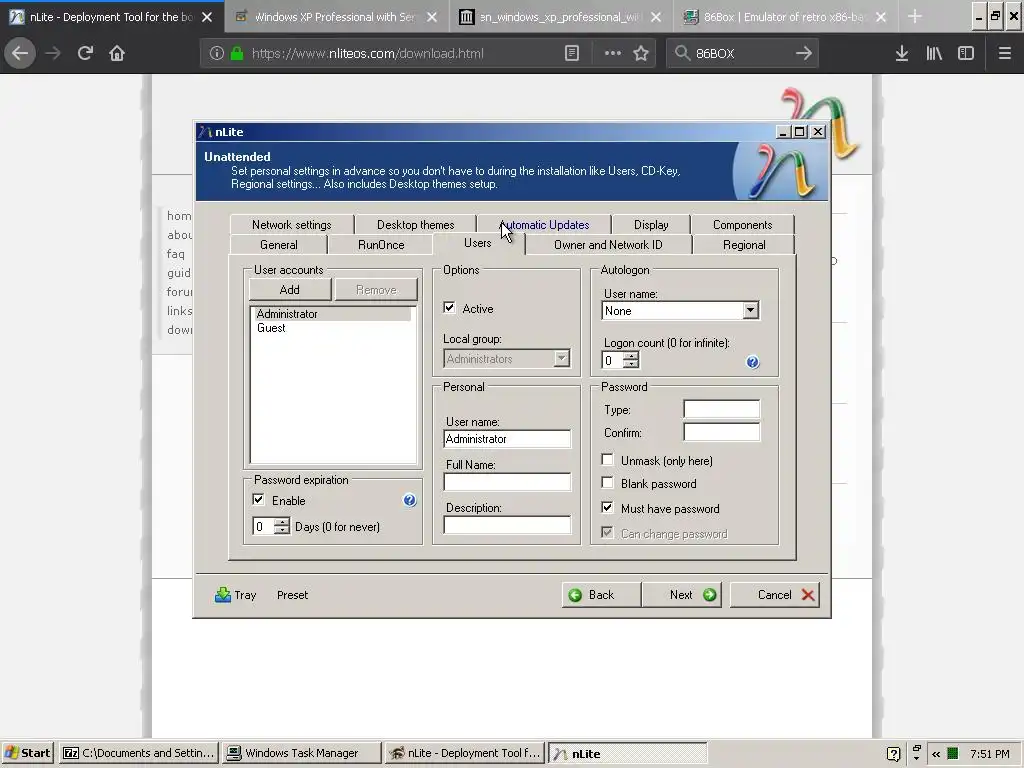Expand hidden tray icons with the chevron
Image resolution: width=1024 pixels, height=768 pixels.
click(x=936, y=754)
